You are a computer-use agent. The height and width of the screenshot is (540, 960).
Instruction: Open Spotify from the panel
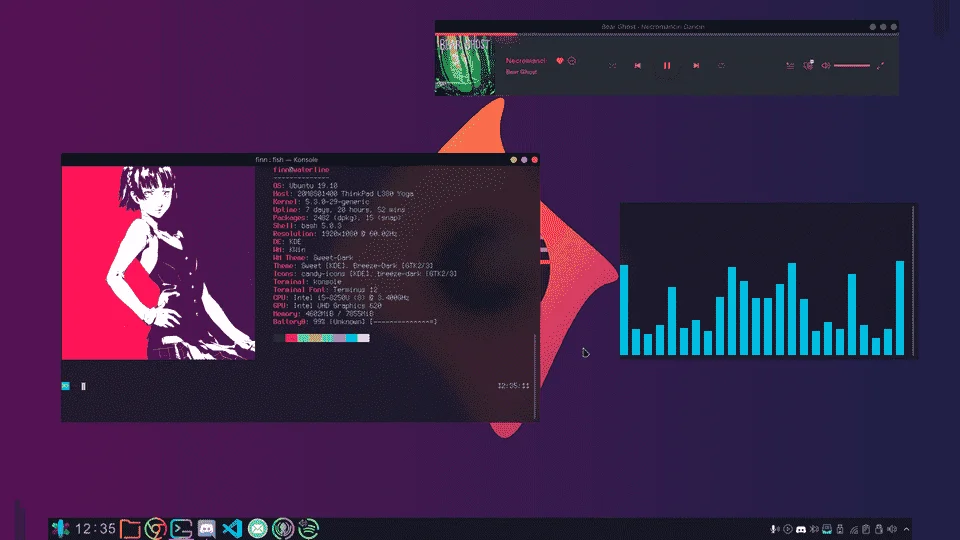[309, 528]
